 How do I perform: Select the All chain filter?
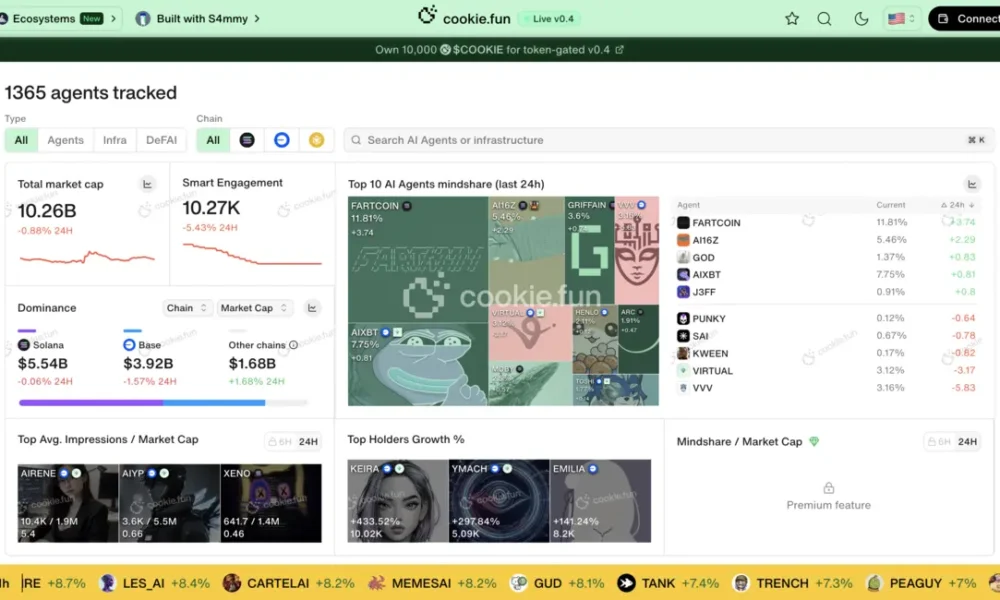coord(213,140)
